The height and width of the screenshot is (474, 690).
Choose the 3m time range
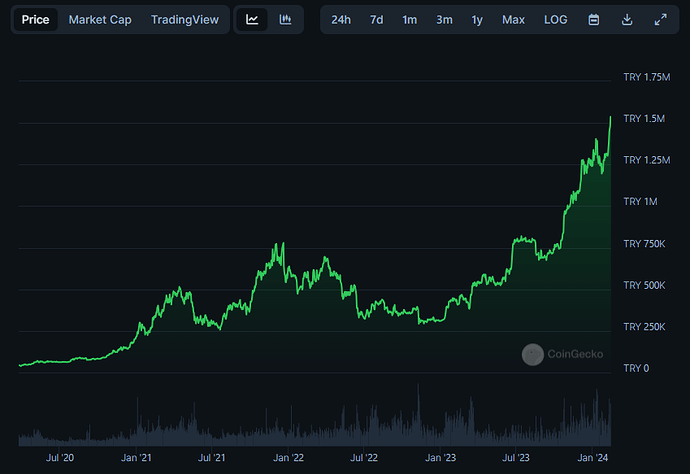click(444, 20)
